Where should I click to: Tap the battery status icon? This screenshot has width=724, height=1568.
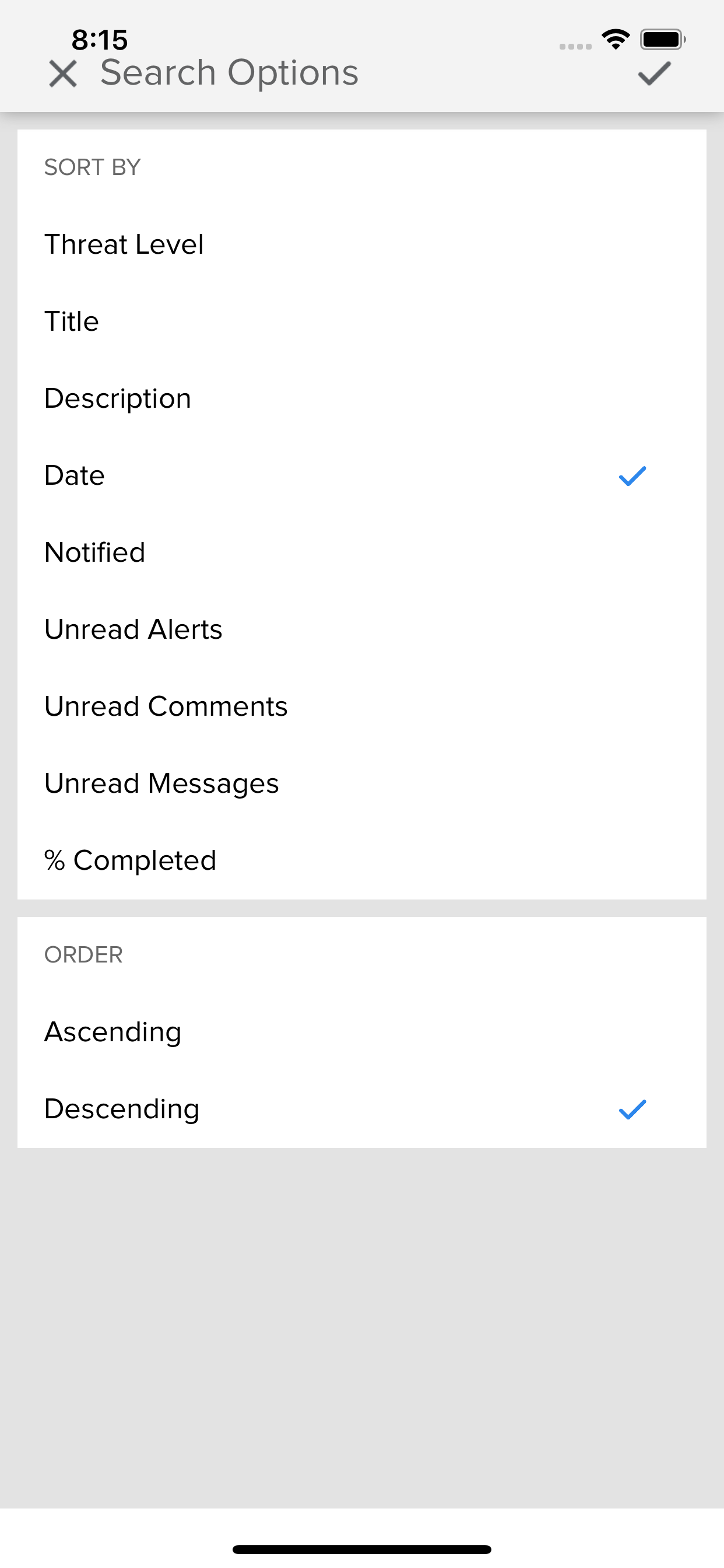pyautogui.click(x=663, y=40)
